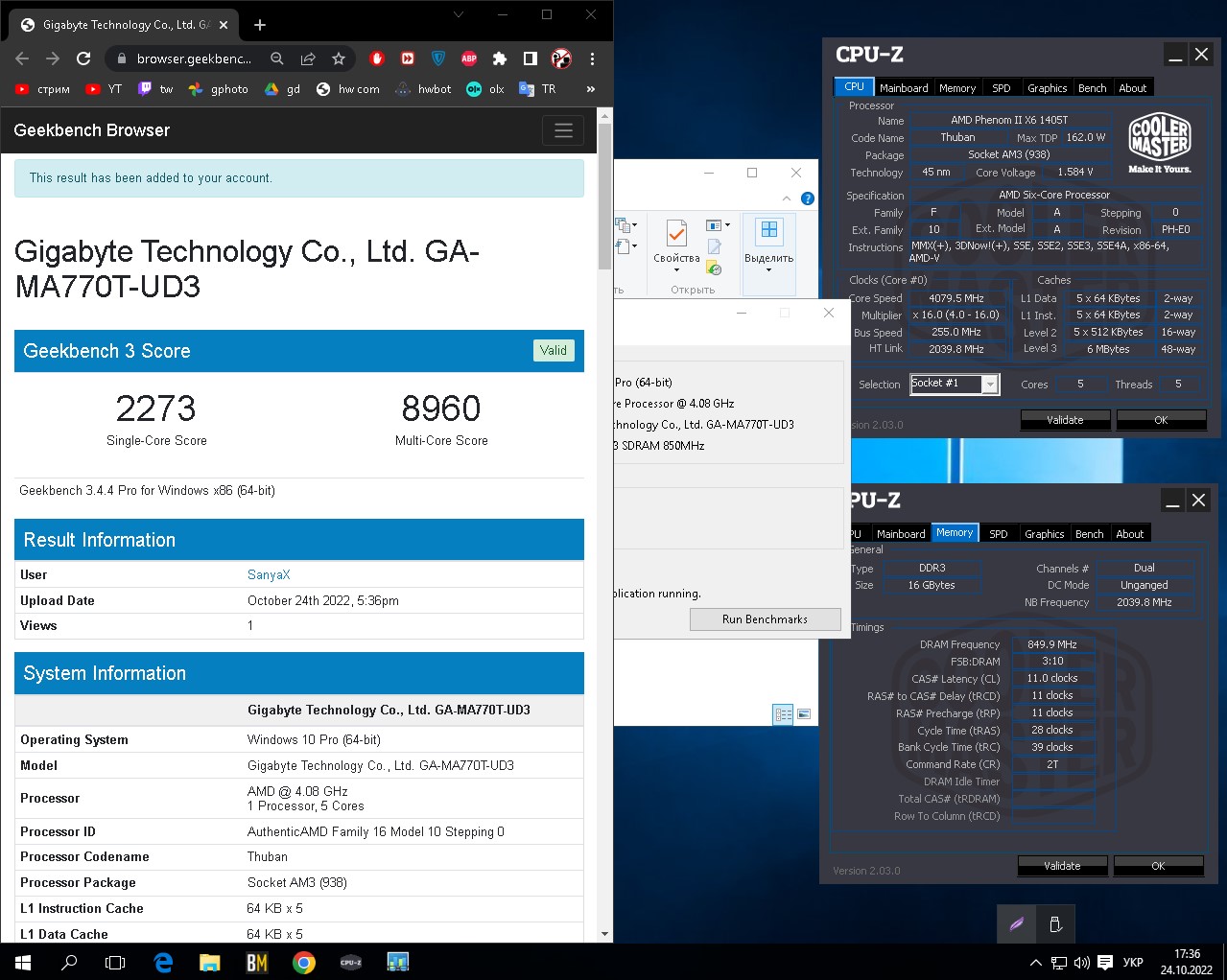Open the network icon in system tray
Viewport: 1227px width, 980px height.
pos(1059,962)
